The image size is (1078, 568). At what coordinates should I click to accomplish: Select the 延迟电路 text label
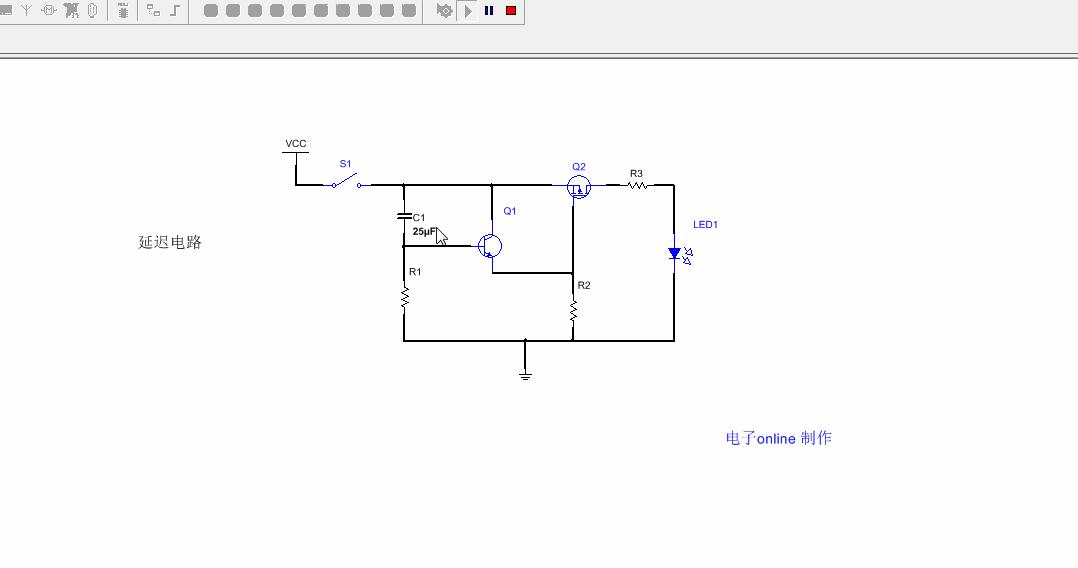170,242
